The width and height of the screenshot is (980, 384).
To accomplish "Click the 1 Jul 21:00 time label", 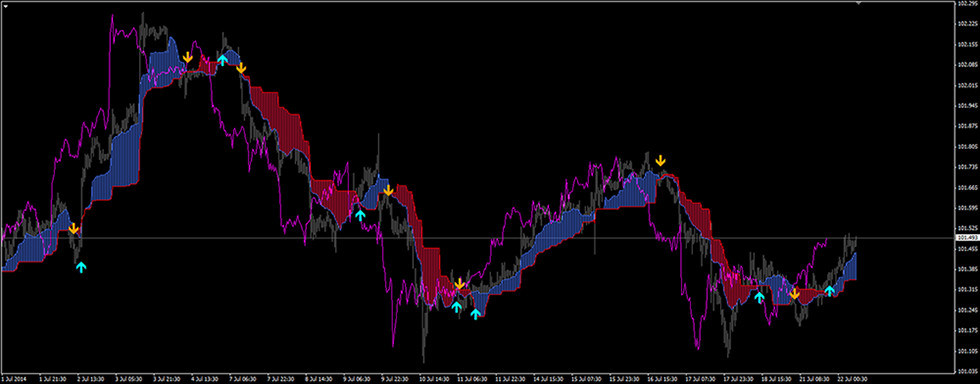I will (51, 378).
